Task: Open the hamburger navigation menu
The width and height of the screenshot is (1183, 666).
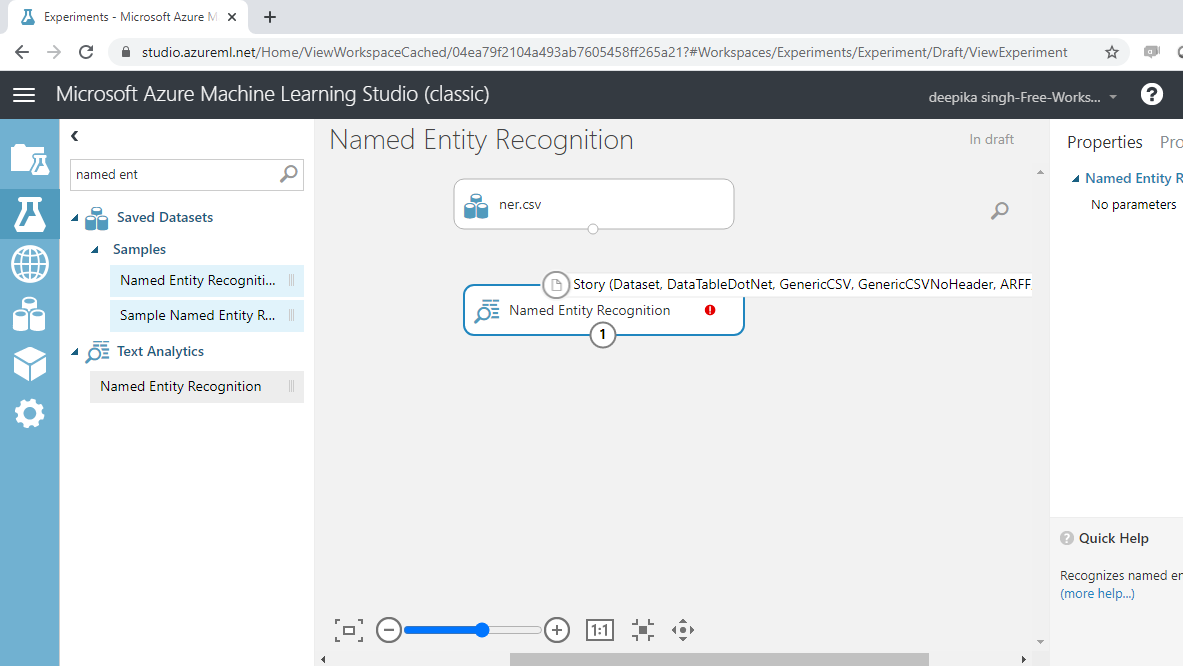Action: [24, 94]
